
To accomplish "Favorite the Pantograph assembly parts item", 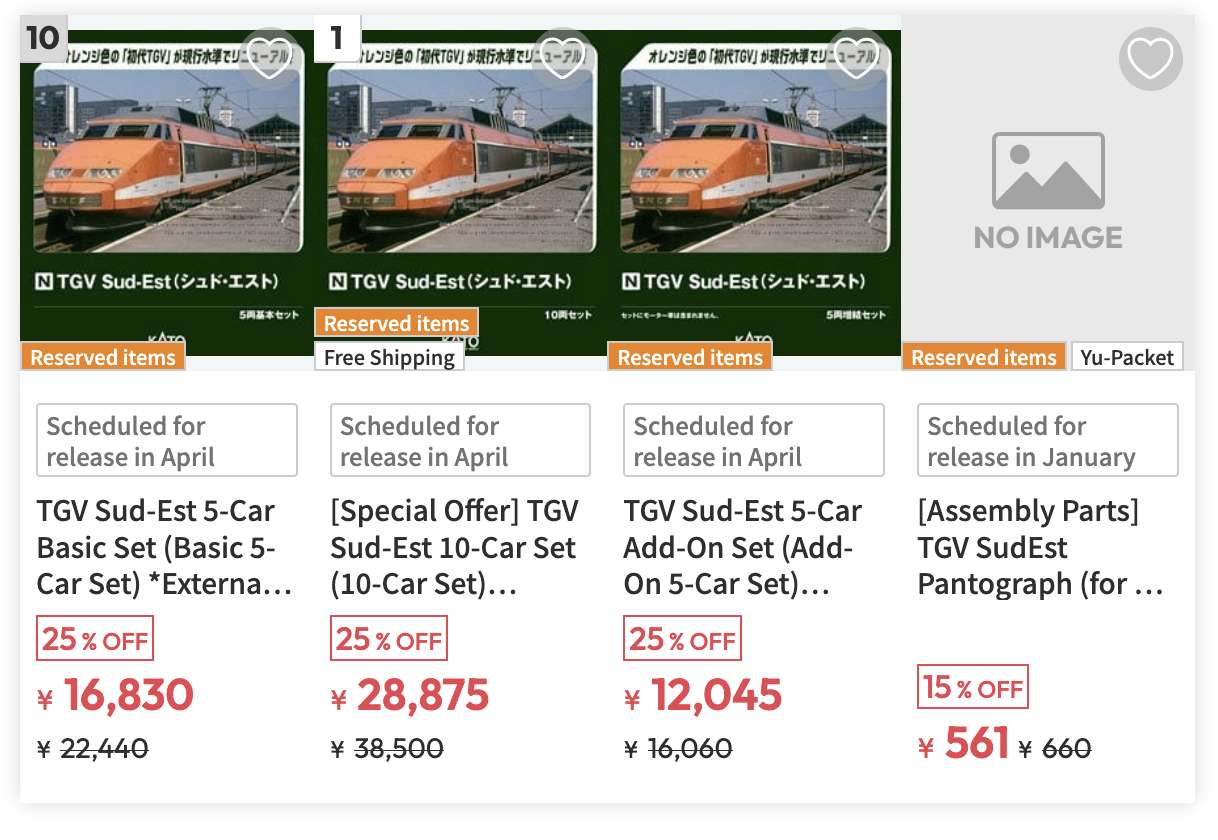I will pyautogui.click(x=1150, y=59).
